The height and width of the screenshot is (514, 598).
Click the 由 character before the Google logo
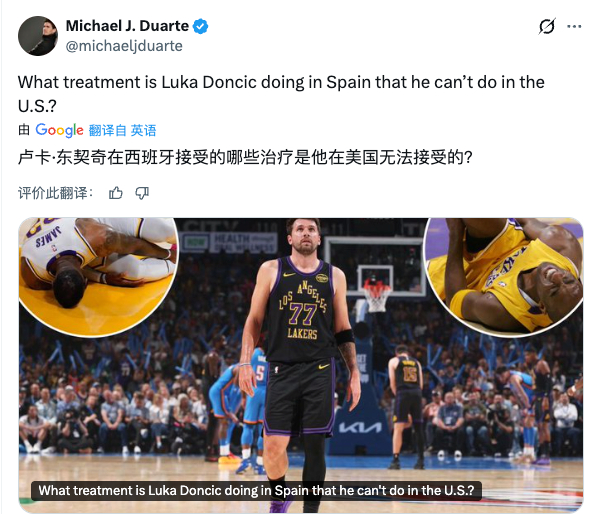coord(24,130)
